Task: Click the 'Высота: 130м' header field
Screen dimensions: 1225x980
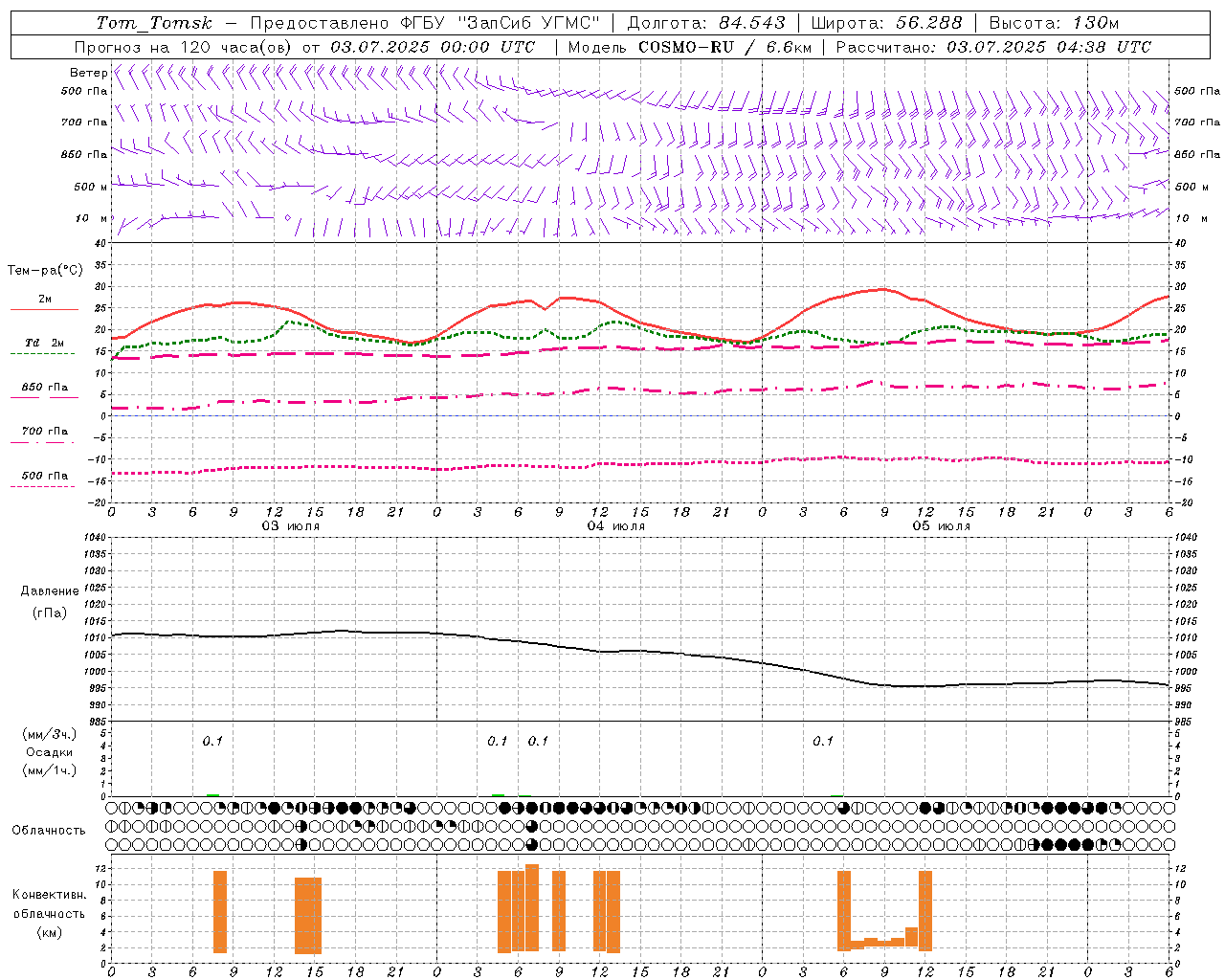Action: [x=1054, y=23]
